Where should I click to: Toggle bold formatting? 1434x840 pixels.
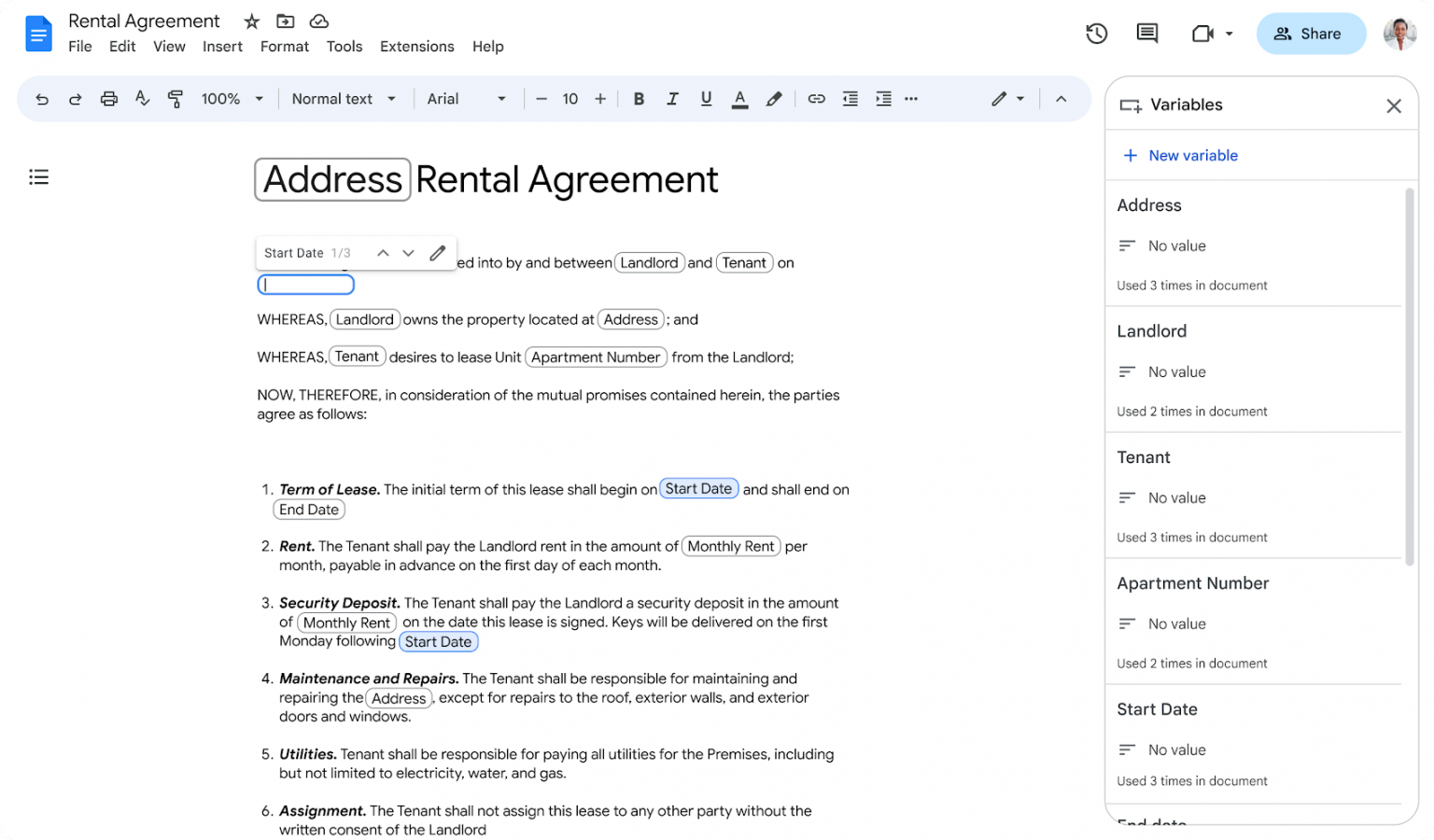tap(639, 98)
